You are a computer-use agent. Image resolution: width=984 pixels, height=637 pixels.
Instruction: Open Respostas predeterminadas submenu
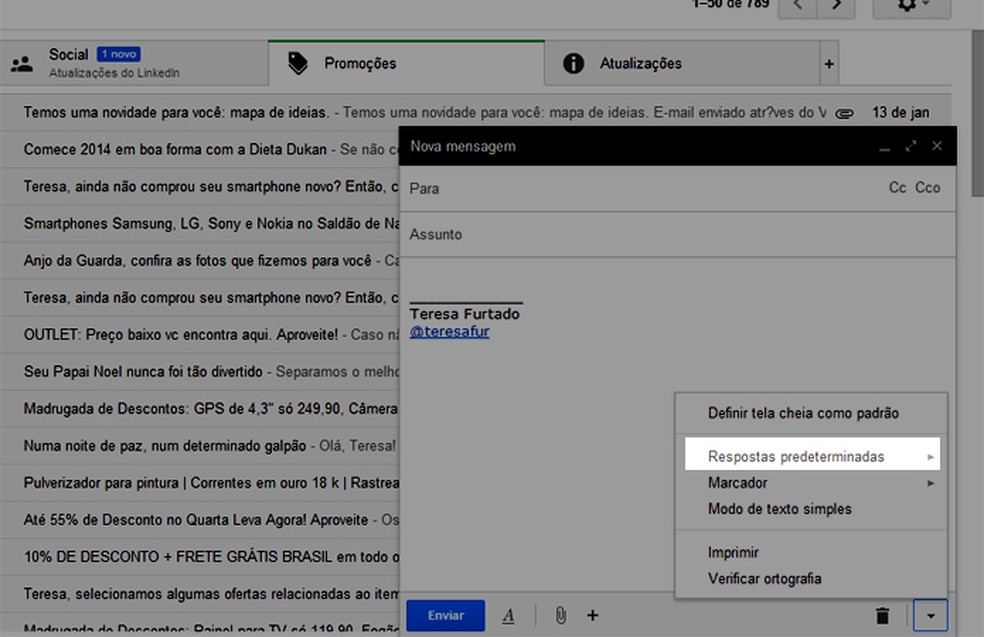pos(812,454)
